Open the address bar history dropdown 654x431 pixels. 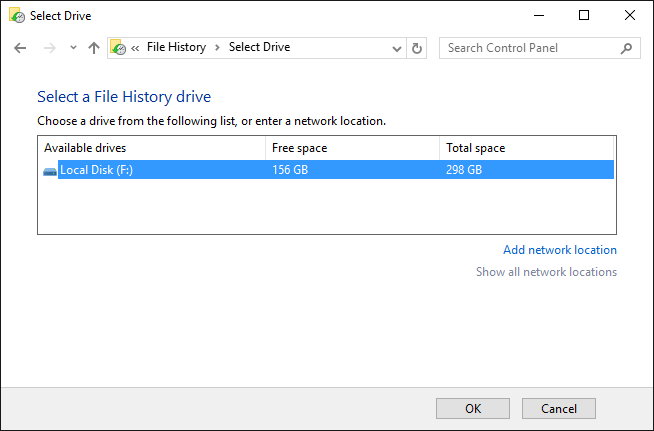click(x=397, y=48)
